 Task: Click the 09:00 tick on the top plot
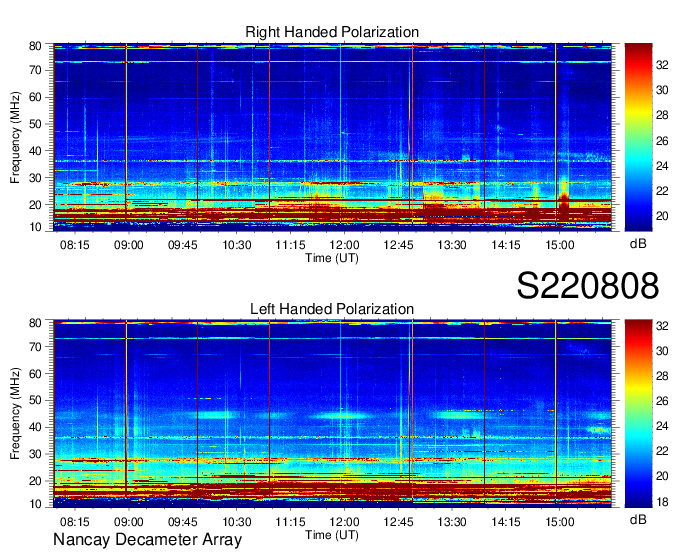pos(129,245)
